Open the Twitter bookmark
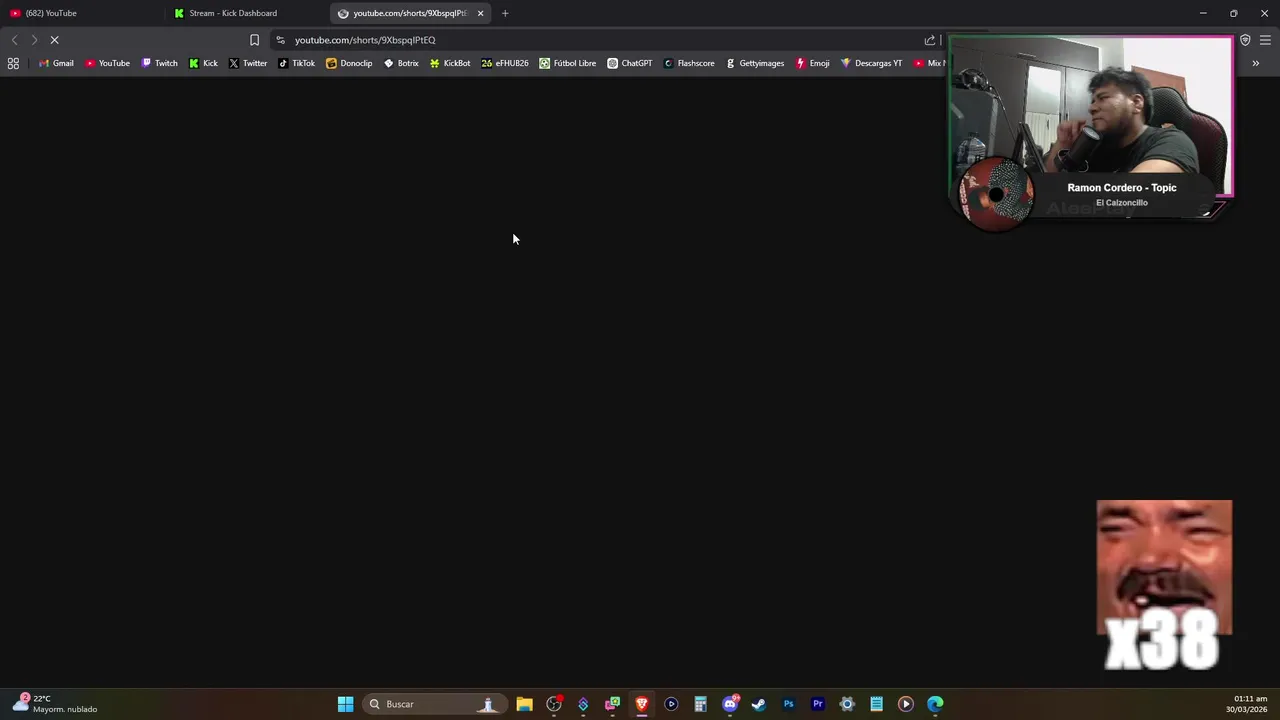The width and height of the screenshot is (1280, 720). [x=248, y=63]
